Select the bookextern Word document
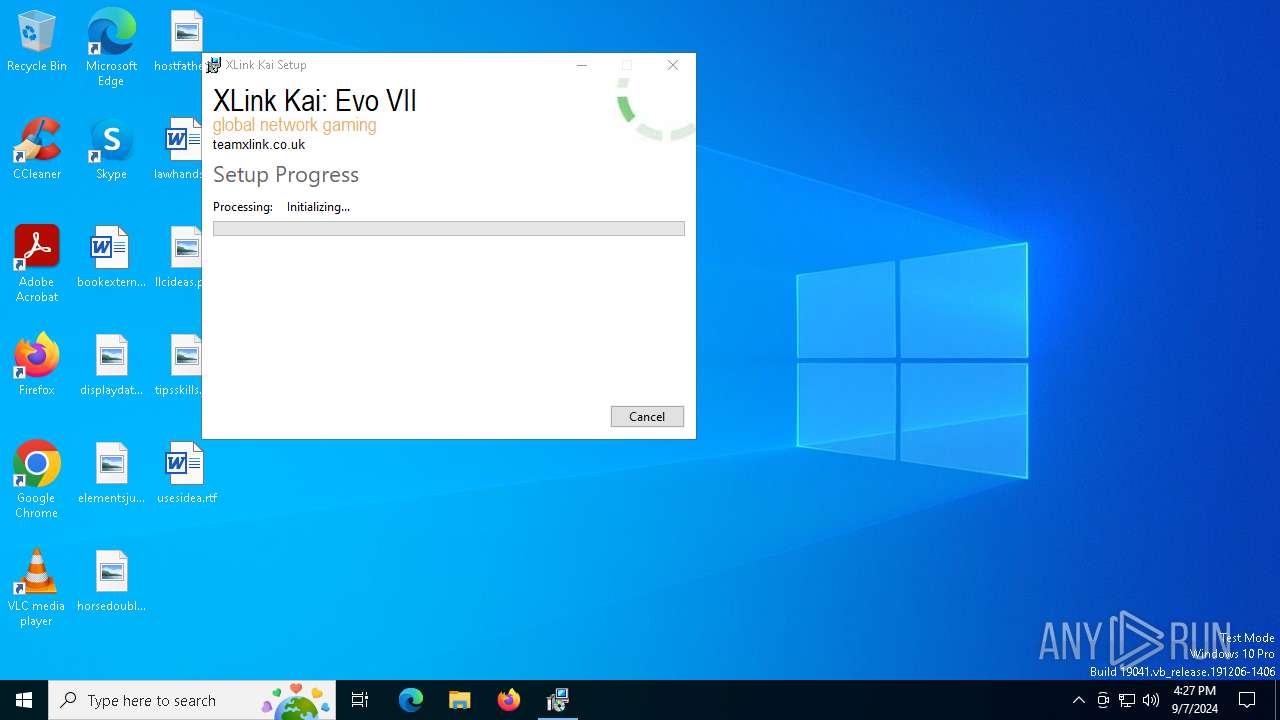The width and height of the screenshot is (1280, 720). pos(111,258)
